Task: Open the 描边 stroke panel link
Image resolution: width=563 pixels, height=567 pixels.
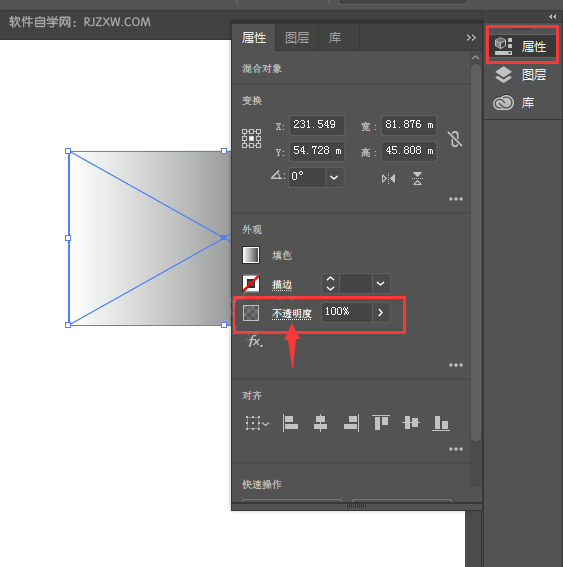Action: 282,285
